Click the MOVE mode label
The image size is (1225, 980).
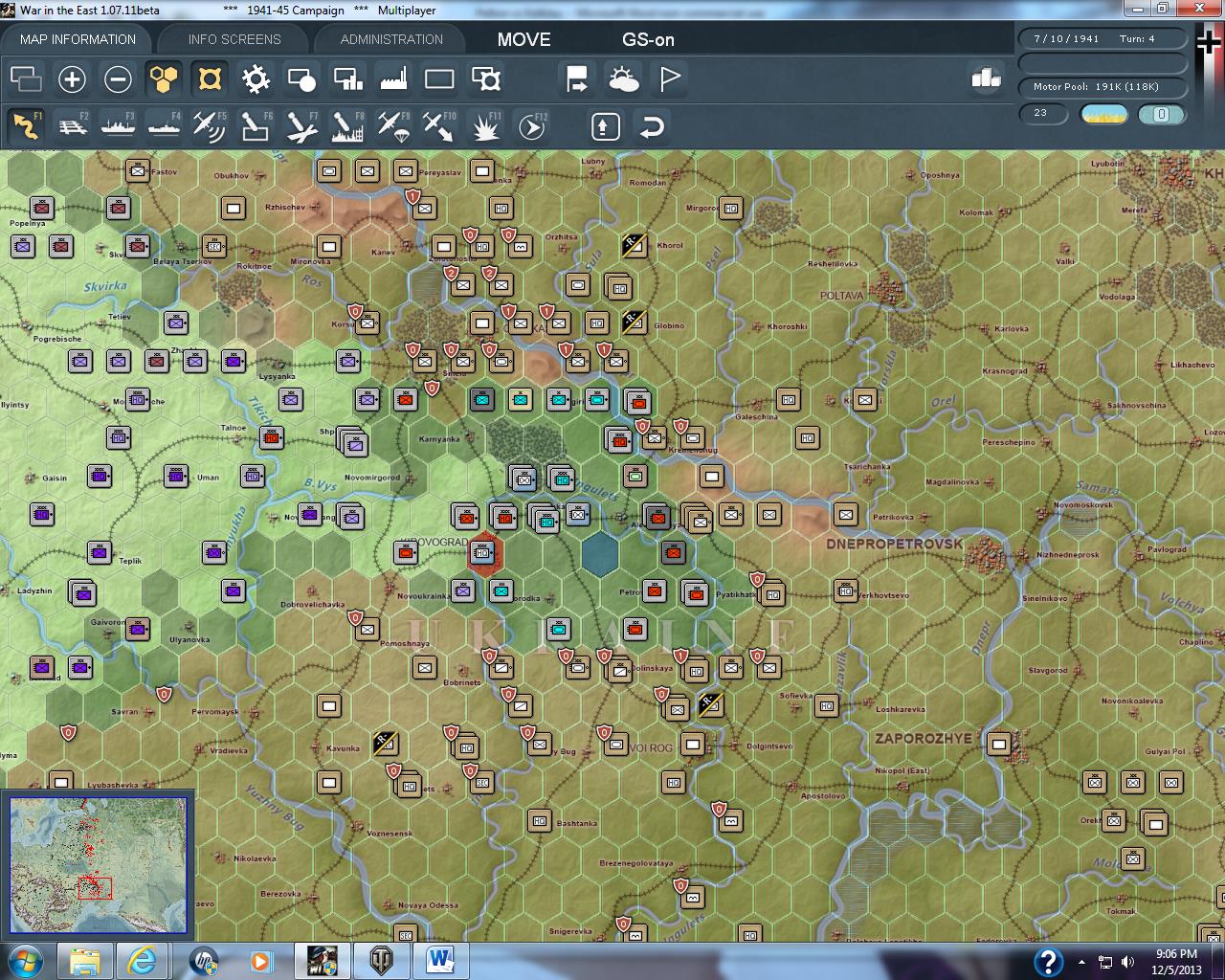pos(523,39)
